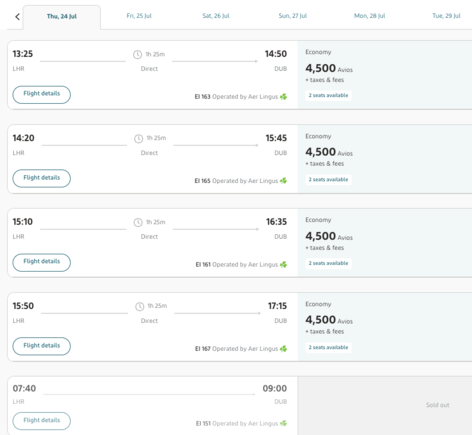This screenshot has height=435, width=472.
Task: Show Flight details for the 15:10 flight
Action: [x=42, y=262]
